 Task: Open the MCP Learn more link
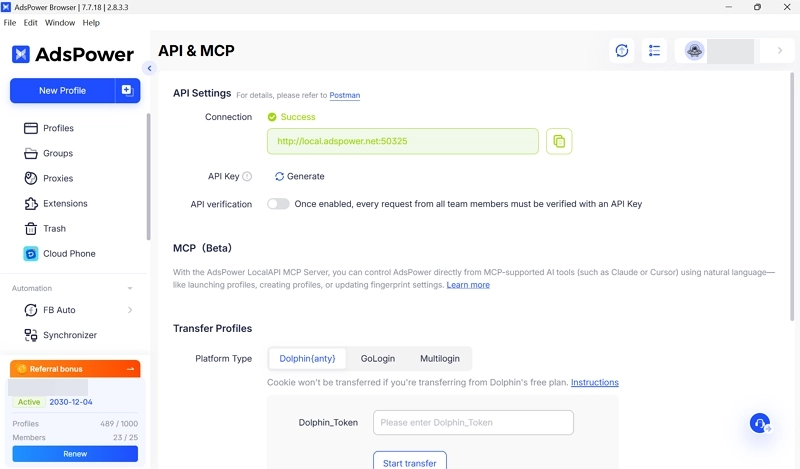468,285
